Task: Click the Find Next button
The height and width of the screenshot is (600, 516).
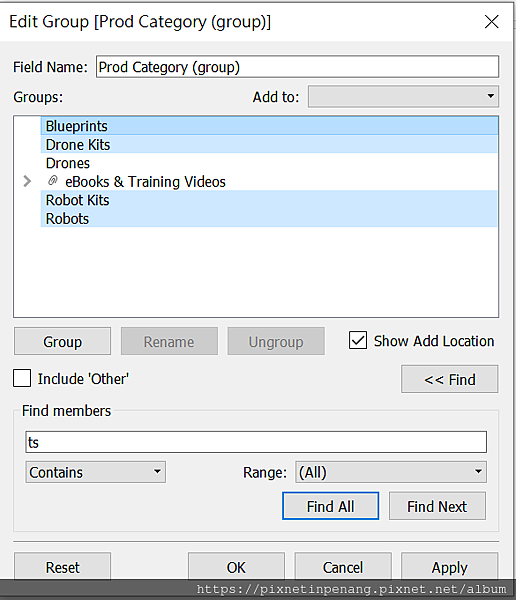Action: click(x=437, y=506)
